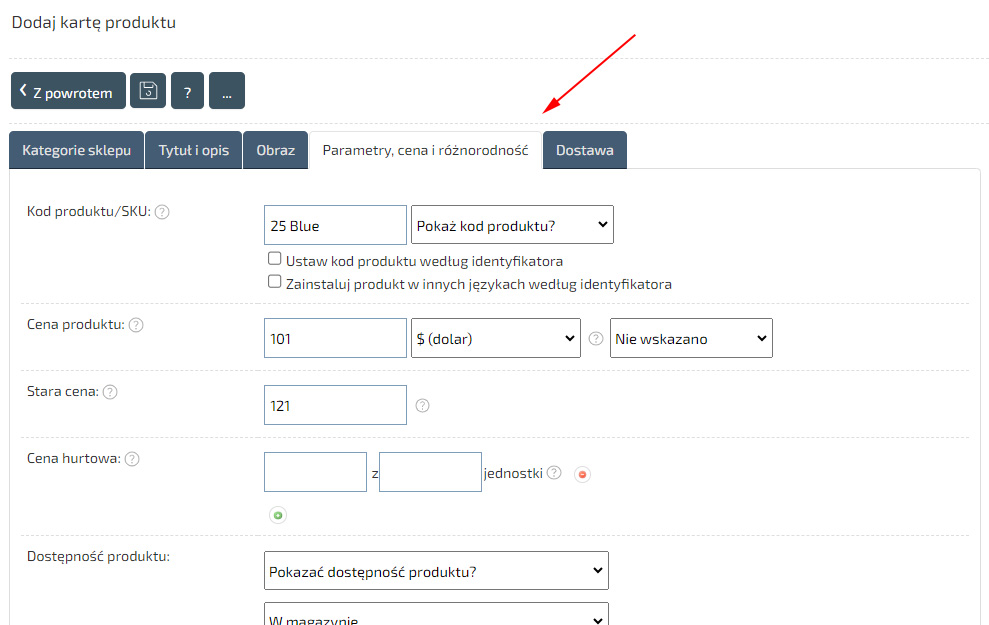Open the Pokaż kod produktu dropdown
Screen dimensions: 989x625
pos(512,225)
